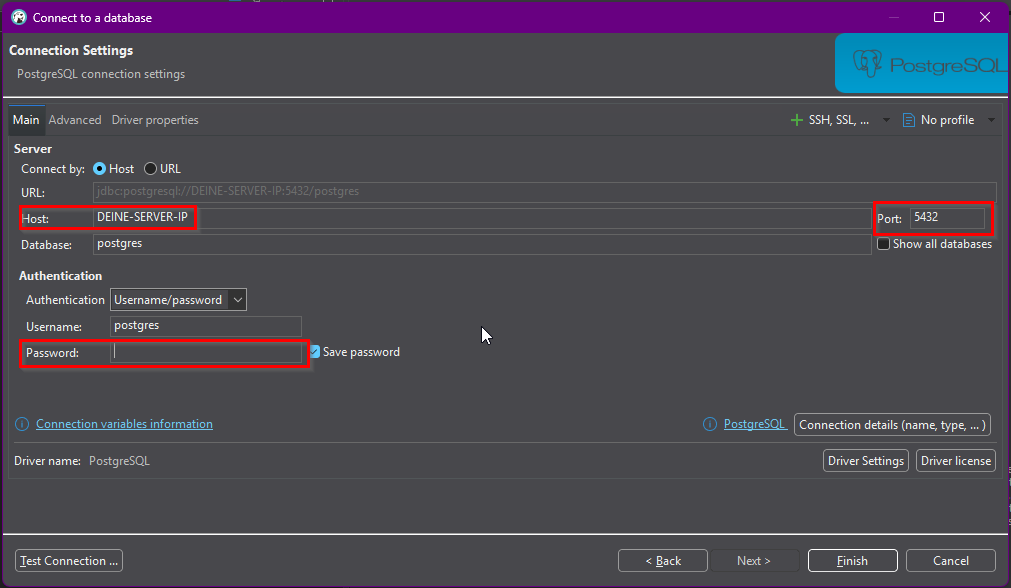Open Connection variables information link

coord(124,424)
